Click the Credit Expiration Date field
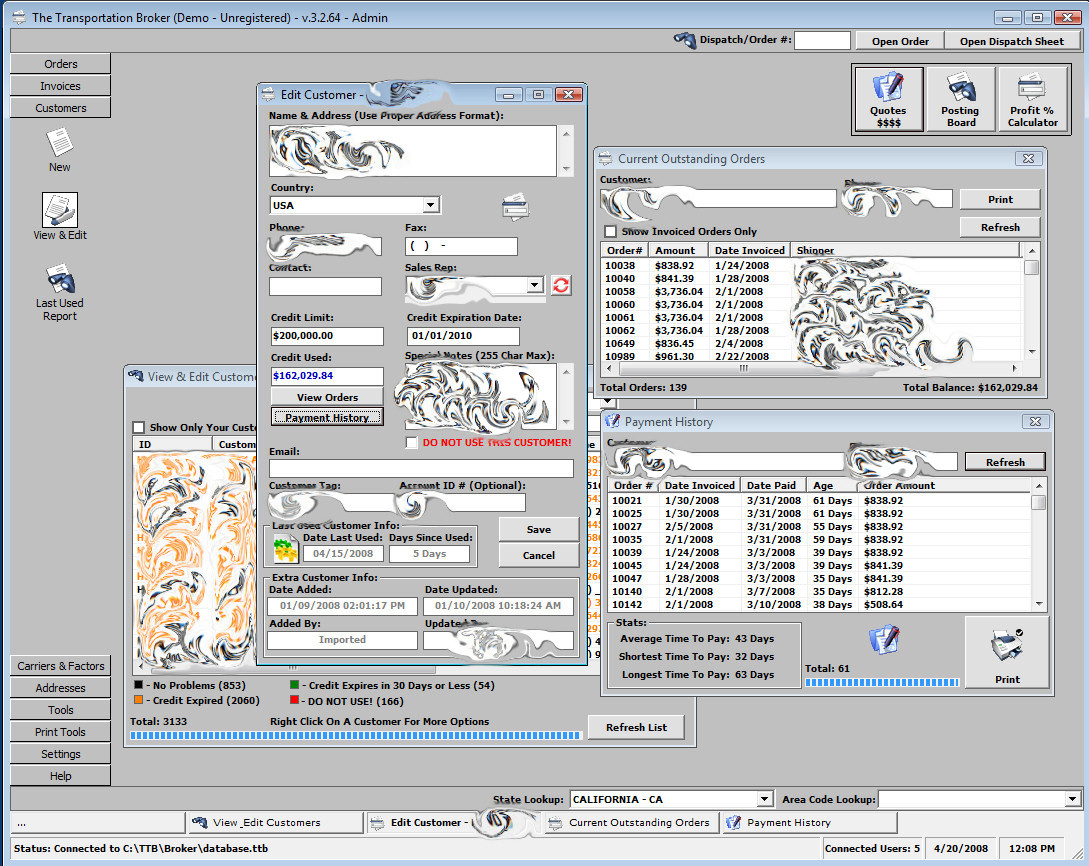Viewport: 1089px width, 866px height. click(463, 336)
